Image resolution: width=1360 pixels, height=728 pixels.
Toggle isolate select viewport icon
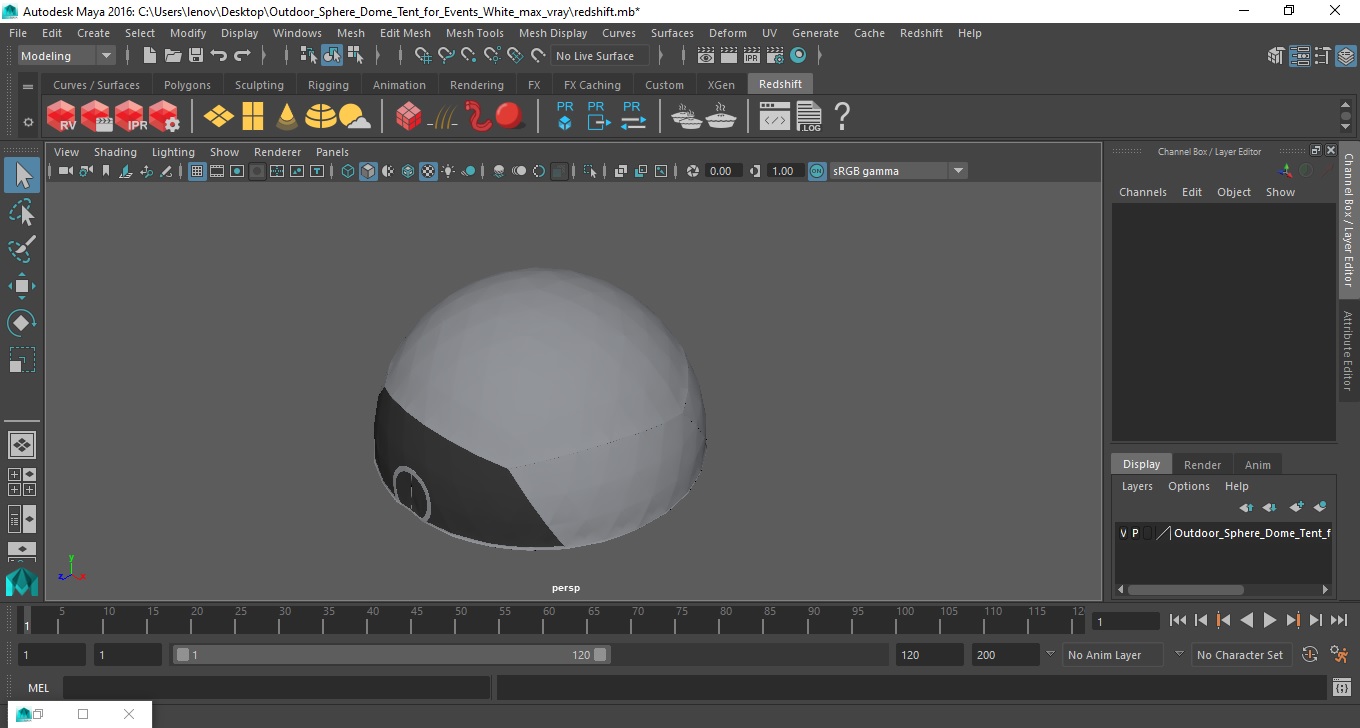590,171
